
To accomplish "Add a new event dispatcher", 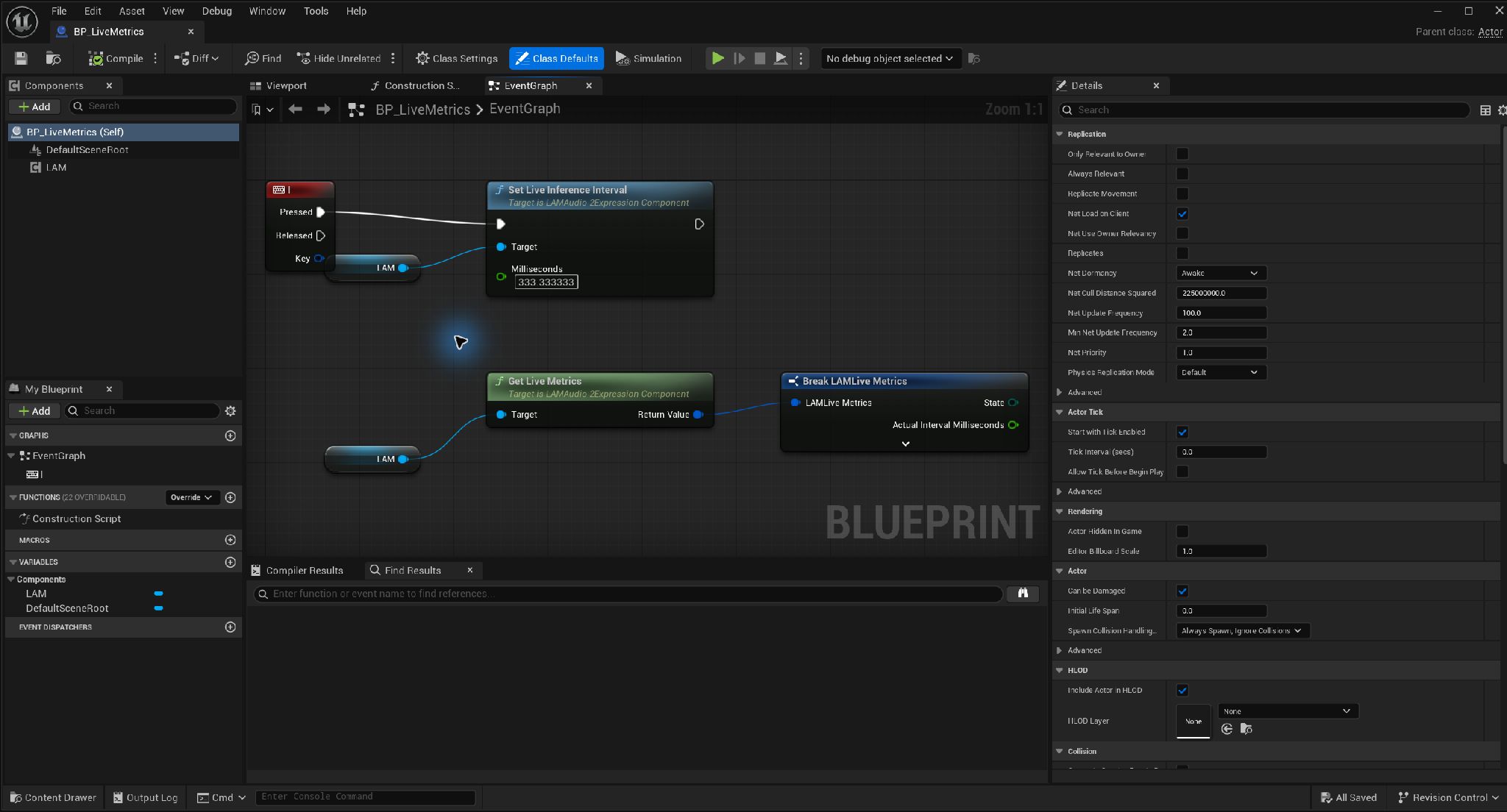I will 230,627.
